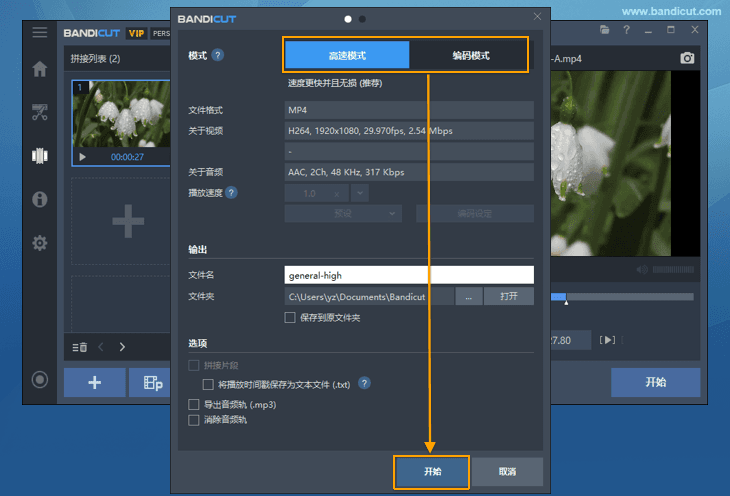Open project file button with film icon
The image size is (730, 496).
[x=150, y=382]
